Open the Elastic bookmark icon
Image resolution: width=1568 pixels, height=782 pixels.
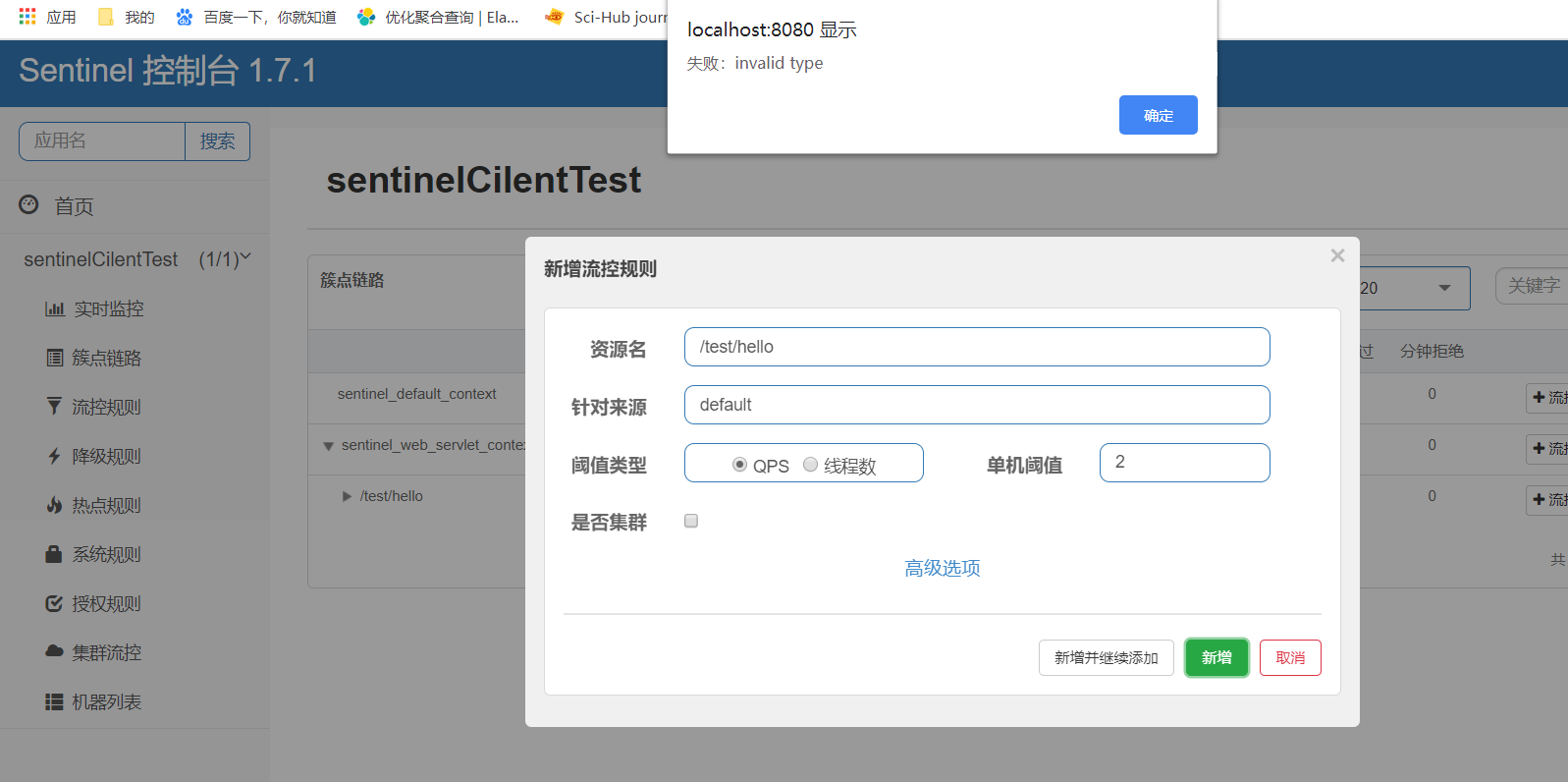pyautogui.click(x=366, y=17)
